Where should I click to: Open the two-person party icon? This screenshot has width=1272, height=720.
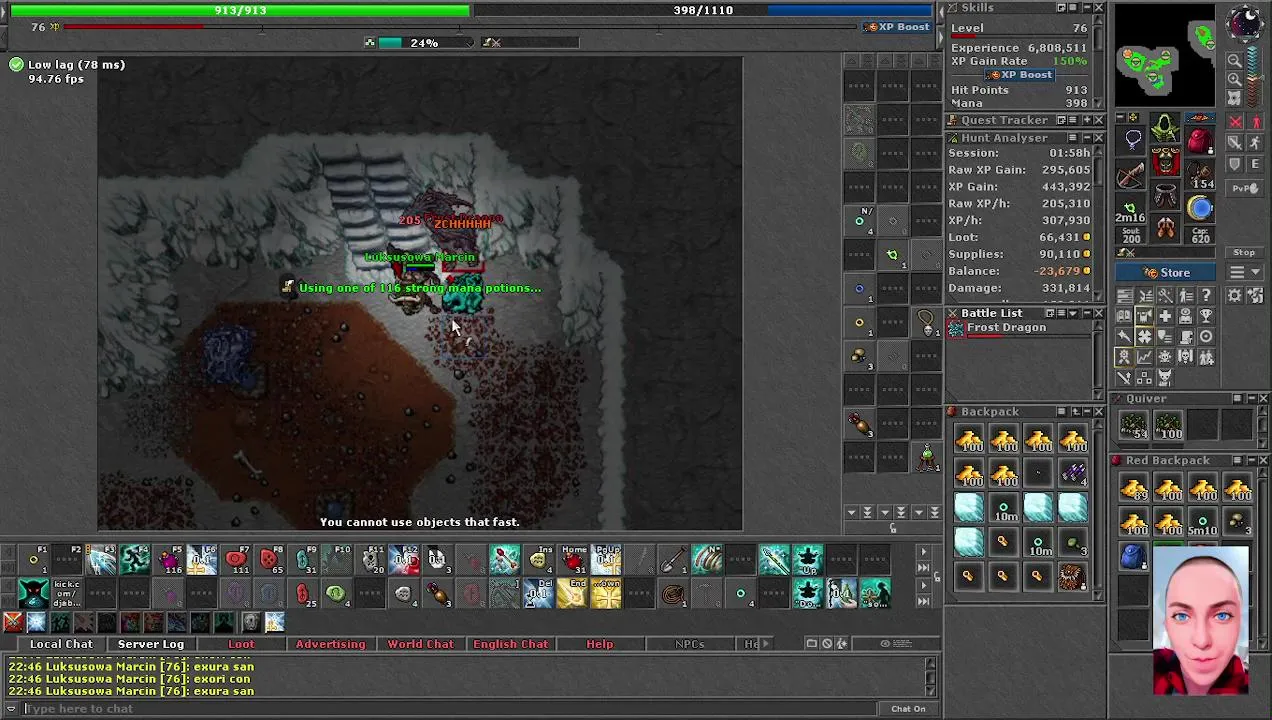click(1207, 356)
